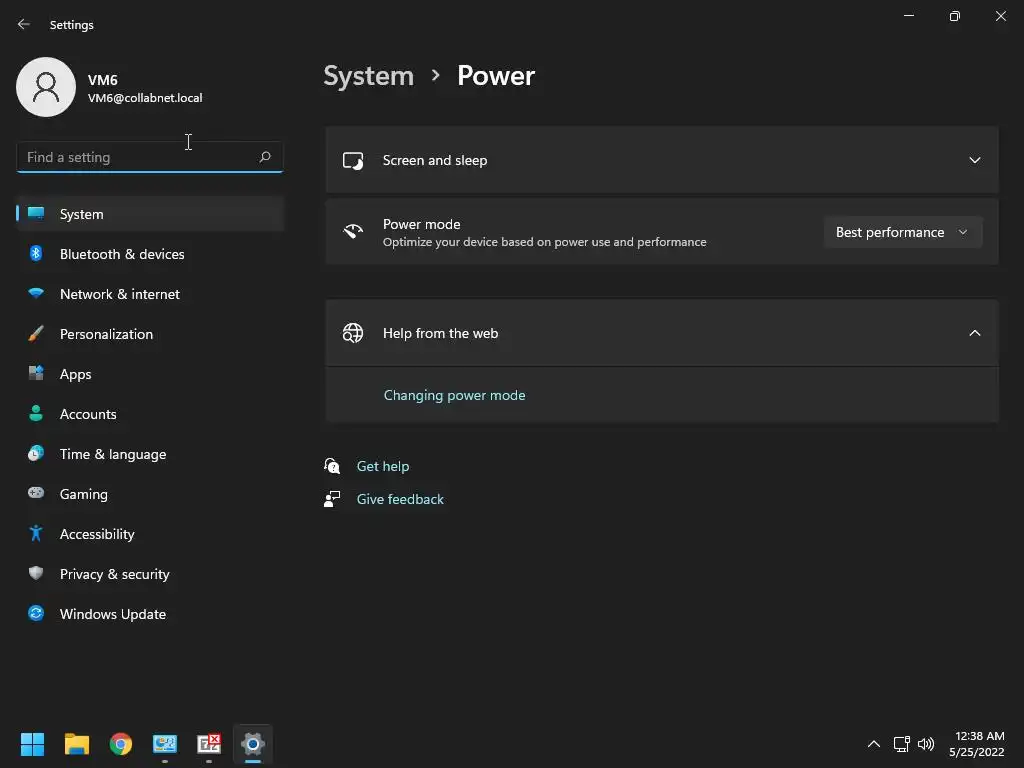Open Apps settings page
The width and height of the screenshot is (1024, 768).
point(150,374)
